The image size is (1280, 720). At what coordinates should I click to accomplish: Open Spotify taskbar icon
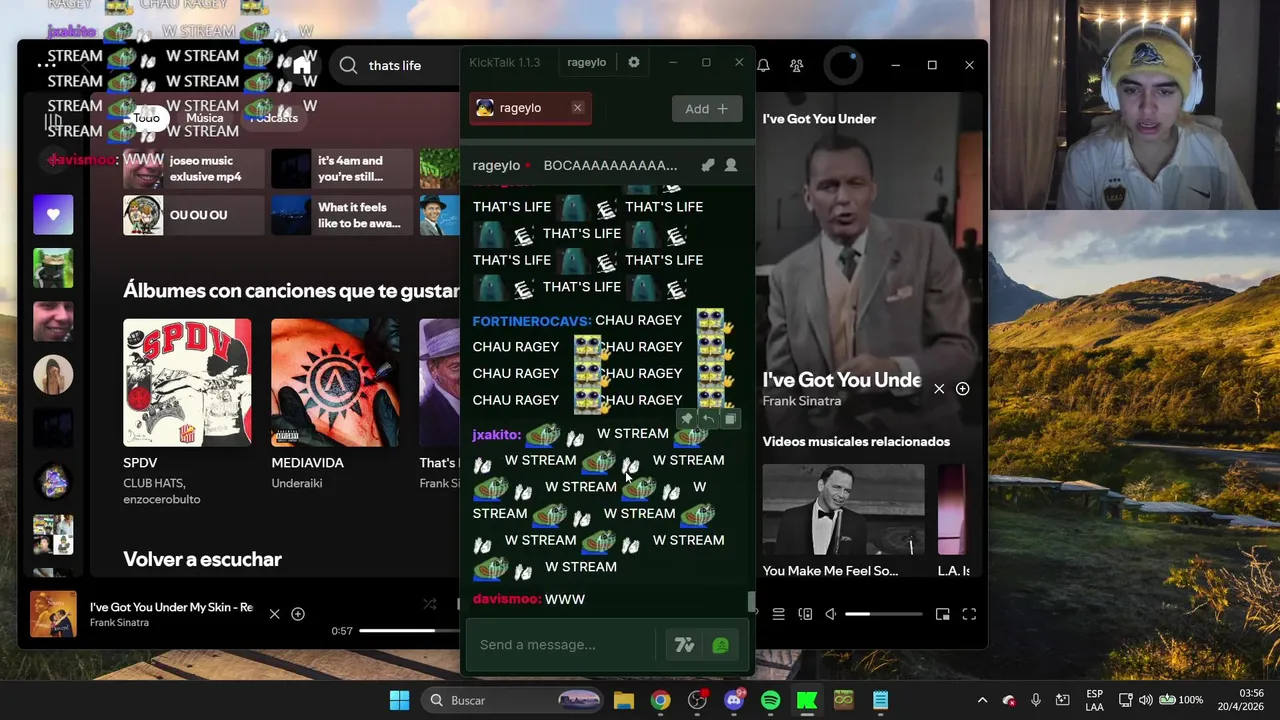770,700
